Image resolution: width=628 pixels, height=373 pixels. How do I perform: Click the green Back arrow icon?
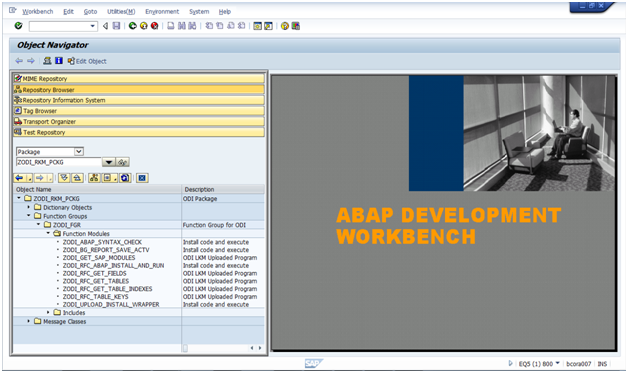coord(133,26)
